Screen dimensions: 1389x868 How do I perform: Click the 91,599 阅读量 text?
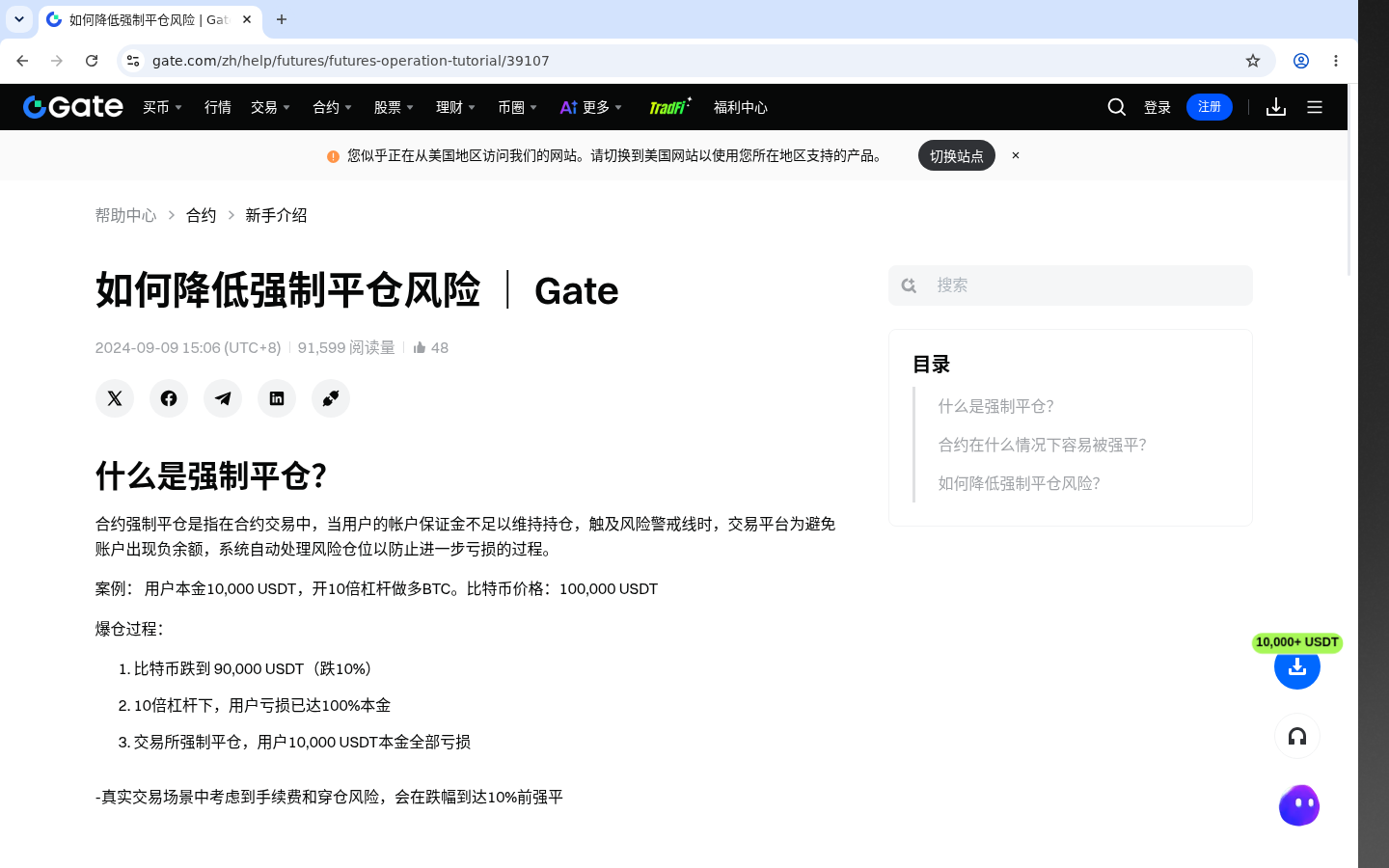(x=346, y=347)
